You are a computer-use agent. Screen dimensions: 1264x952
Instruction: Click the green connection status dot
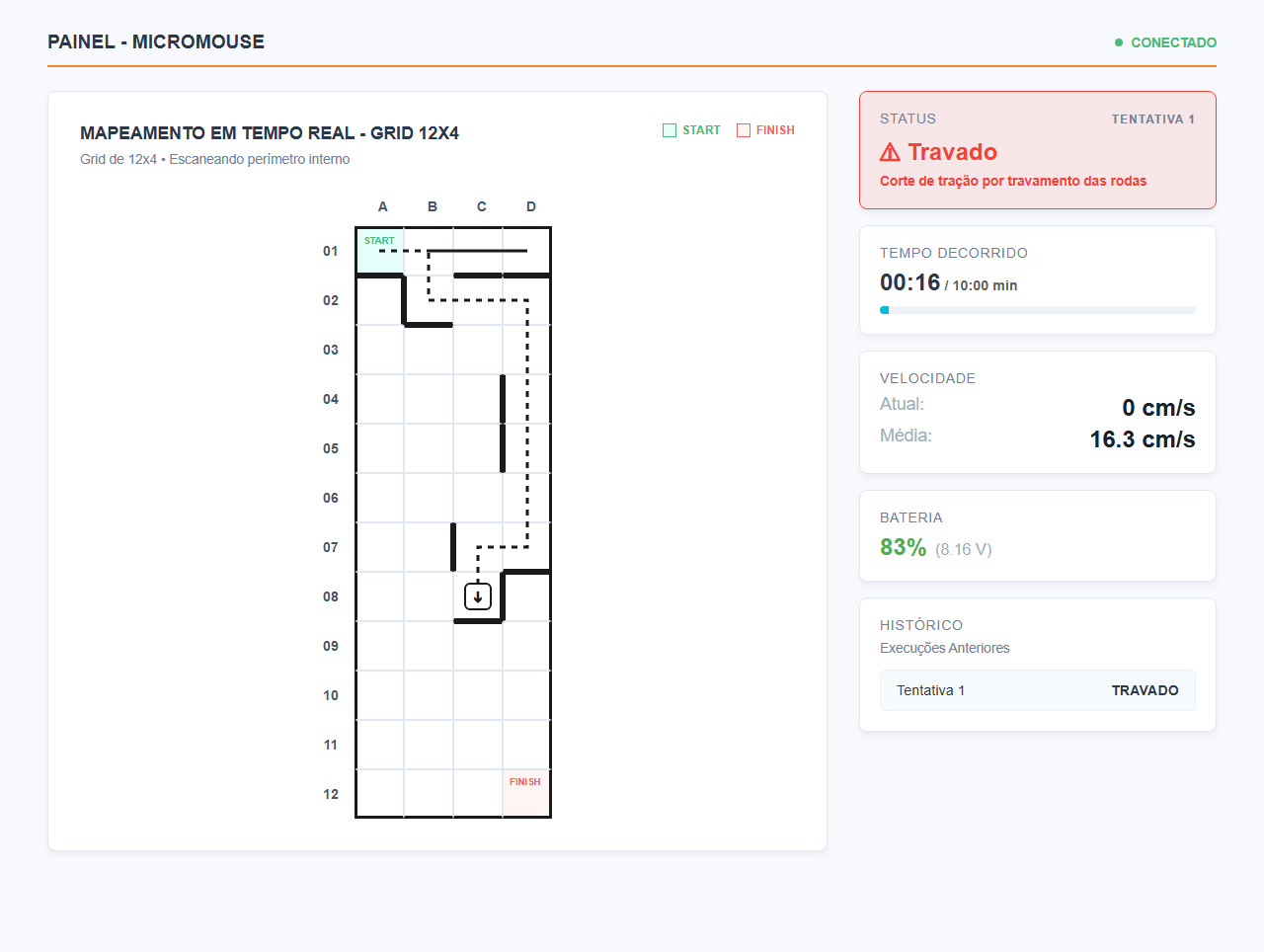pyautogui.click(x=1119, y=42)
